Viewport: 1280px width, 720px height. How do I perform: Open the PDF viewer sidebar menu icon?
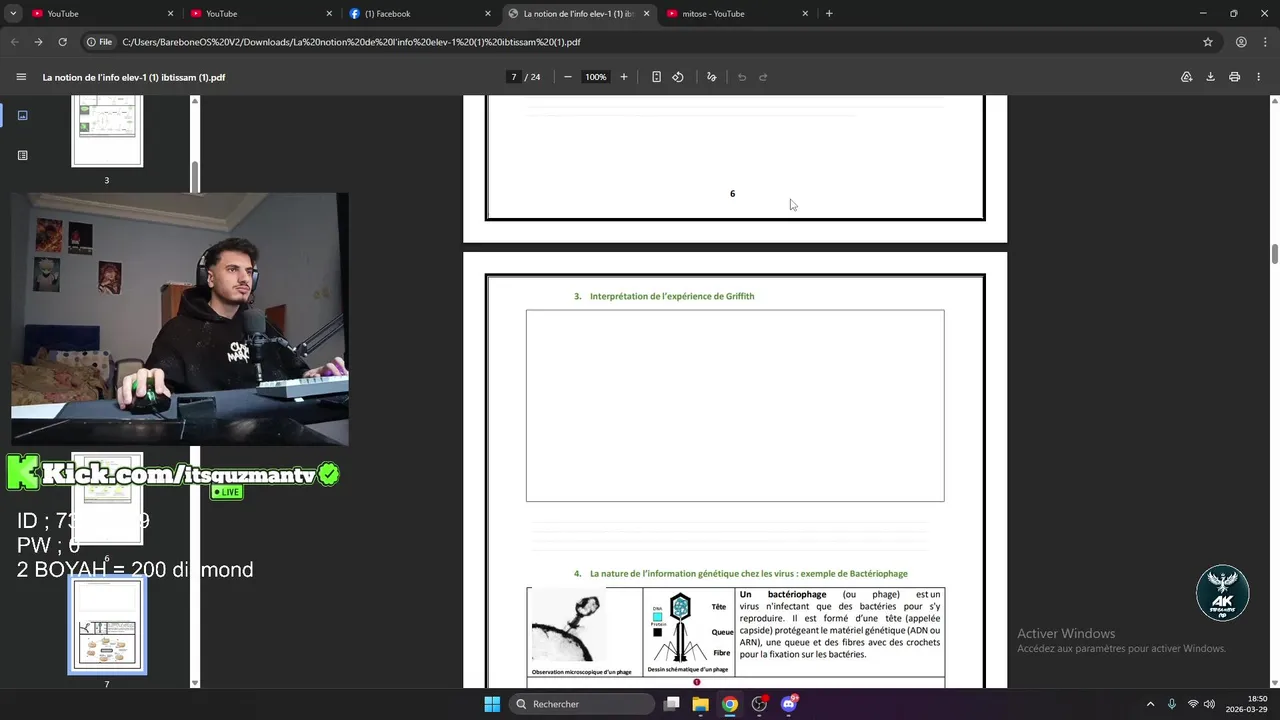(21, 77)
